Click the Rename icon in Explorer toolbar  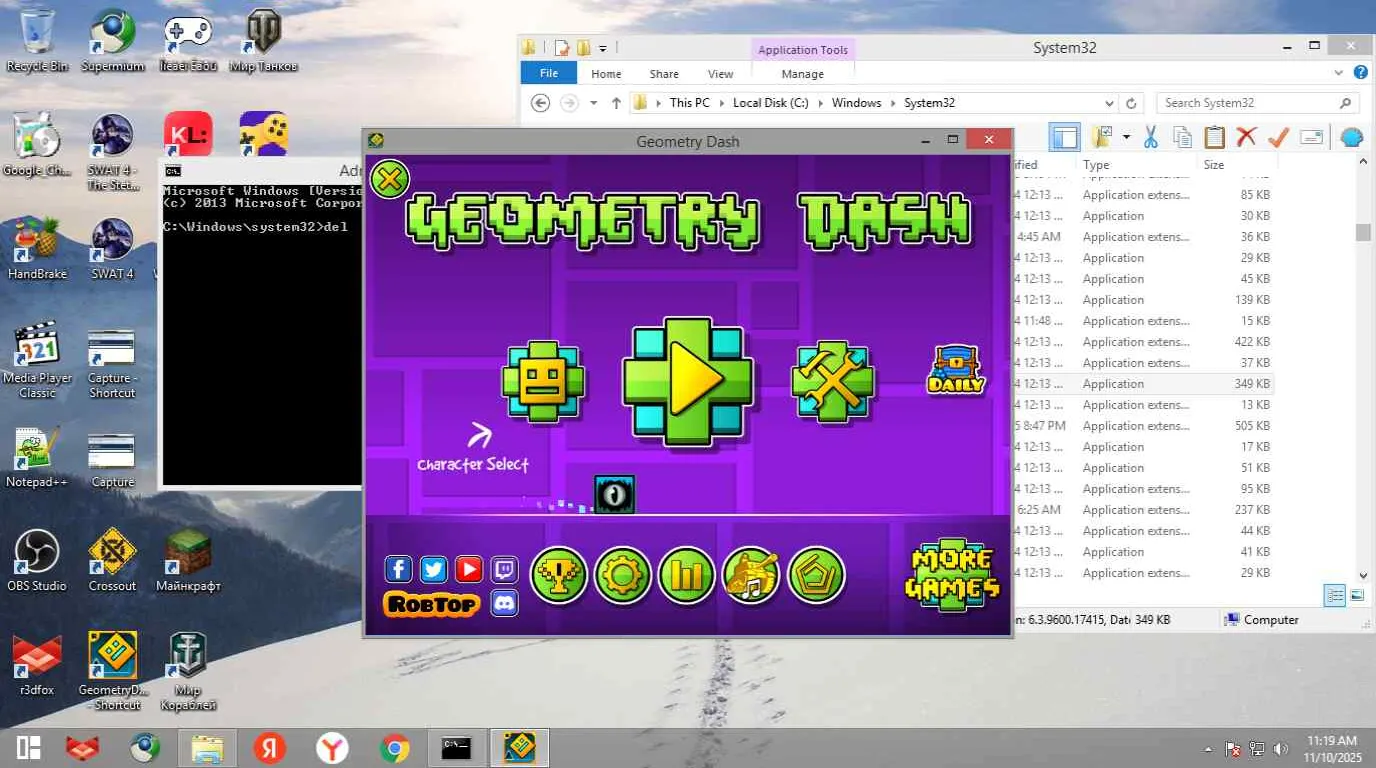(x=1311, y=137)
